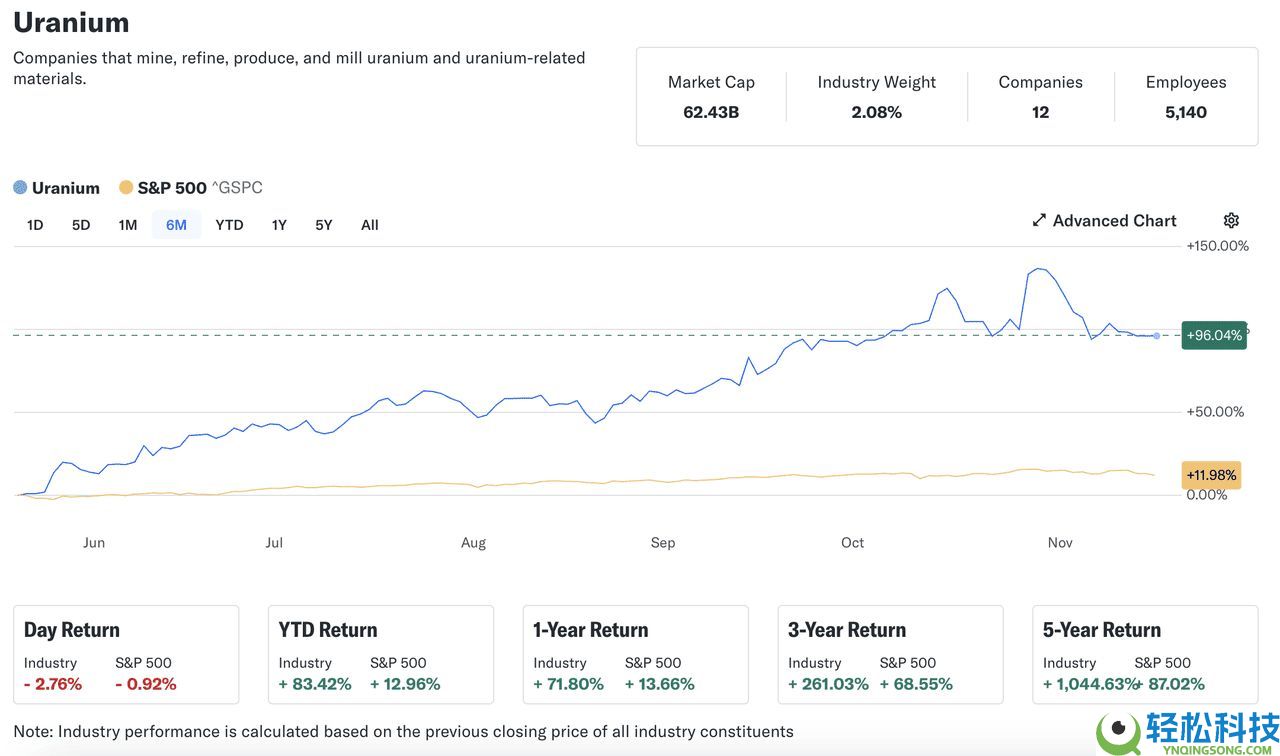Click the end-of-line marker on Uranium chart
The width and height of the screenshot is (1280, 756).
(x=1157, y=336)
